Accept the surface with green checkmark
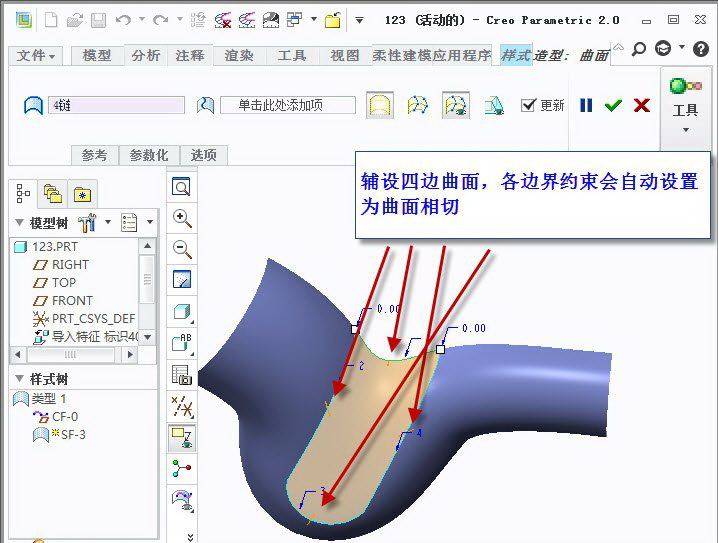Viewport: 718px width, 543px height. tap(613, 105)
